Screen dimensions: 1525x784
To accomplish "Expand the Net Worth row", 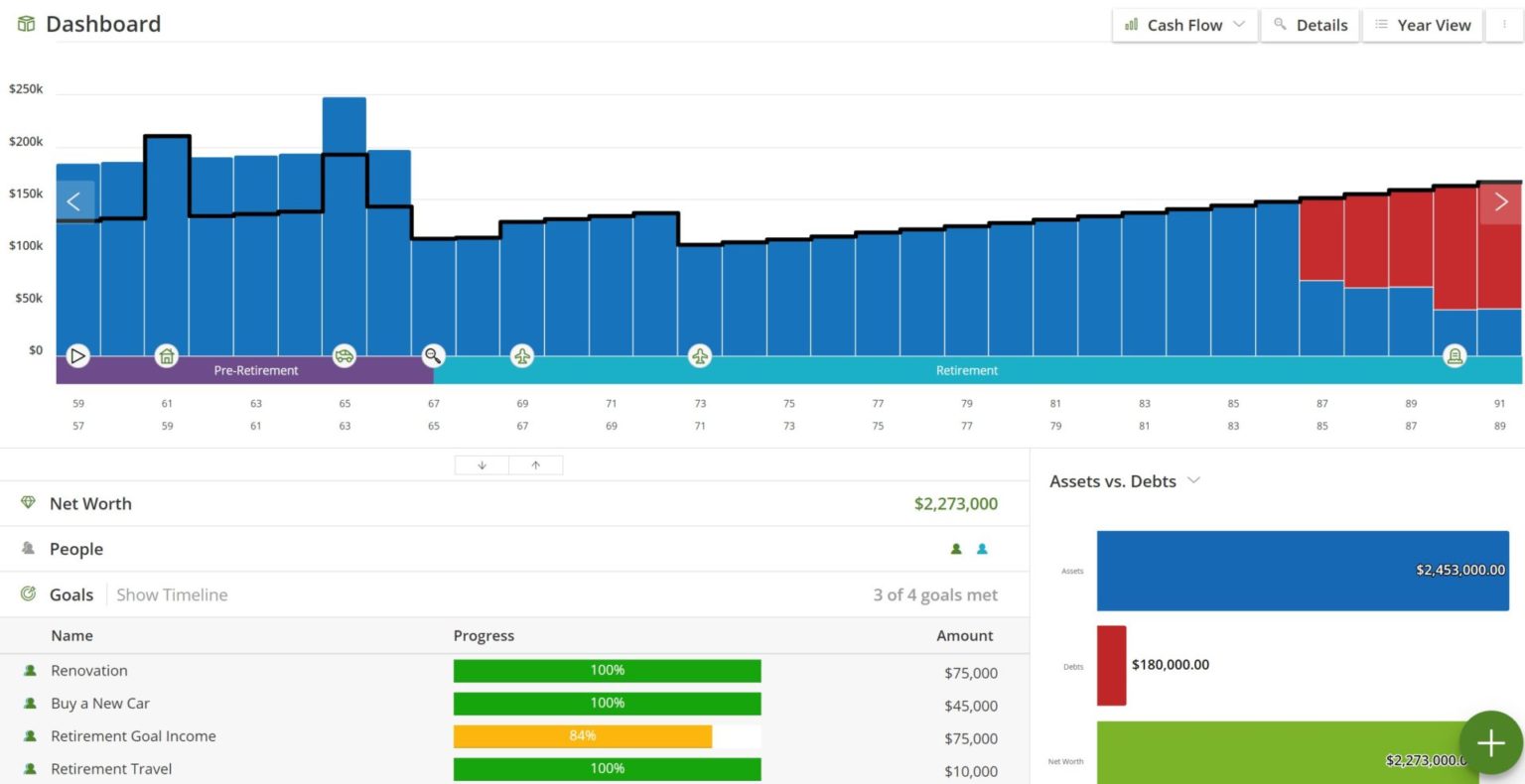I will pyautogui.click(x=514, y=504).
